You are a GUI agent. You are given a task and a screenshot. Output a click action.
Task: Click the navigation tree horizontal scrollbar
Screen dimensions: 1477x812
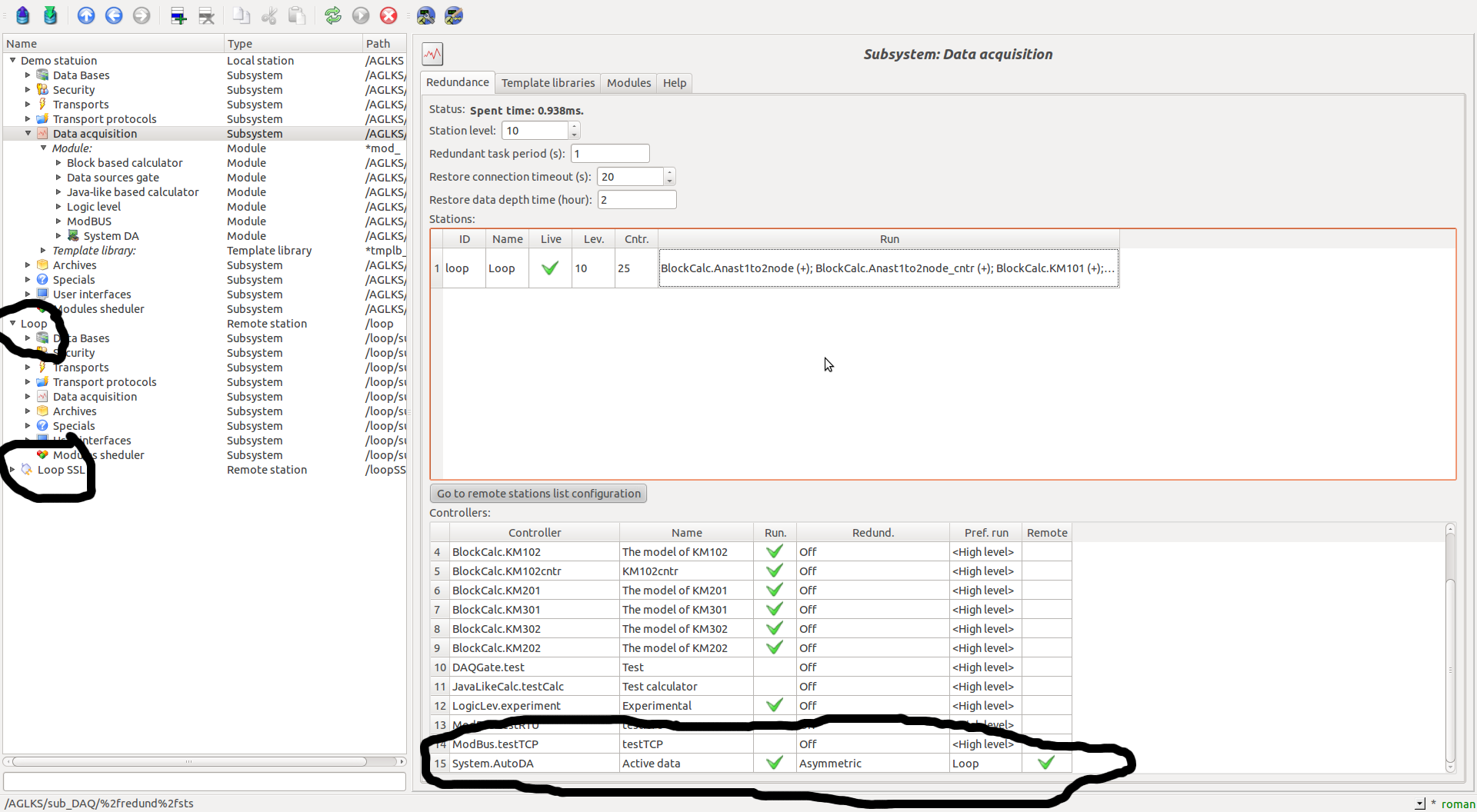coord(189,762)
